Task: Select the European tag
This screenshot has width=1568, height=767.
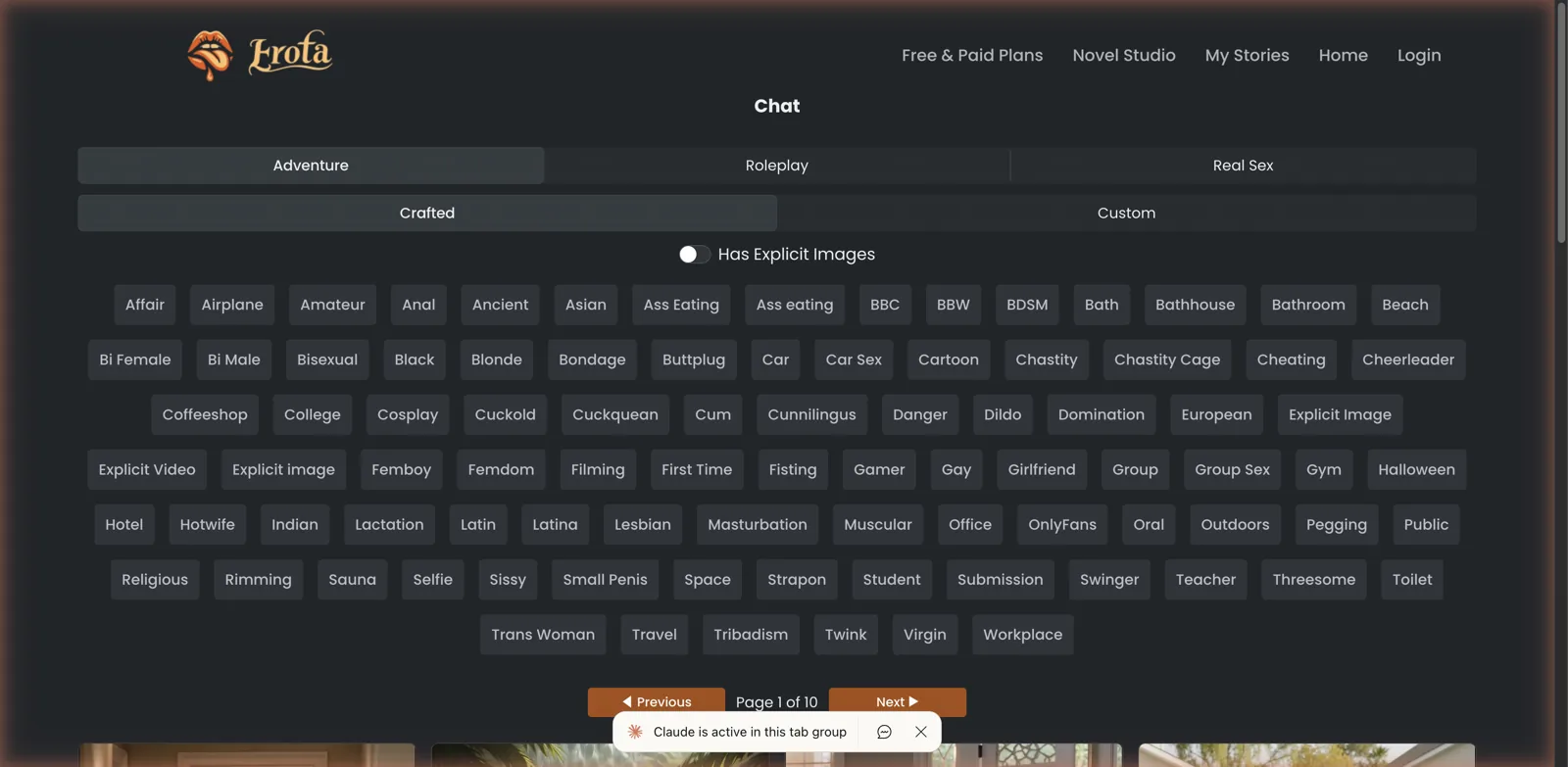Action: click(1216, 414)
